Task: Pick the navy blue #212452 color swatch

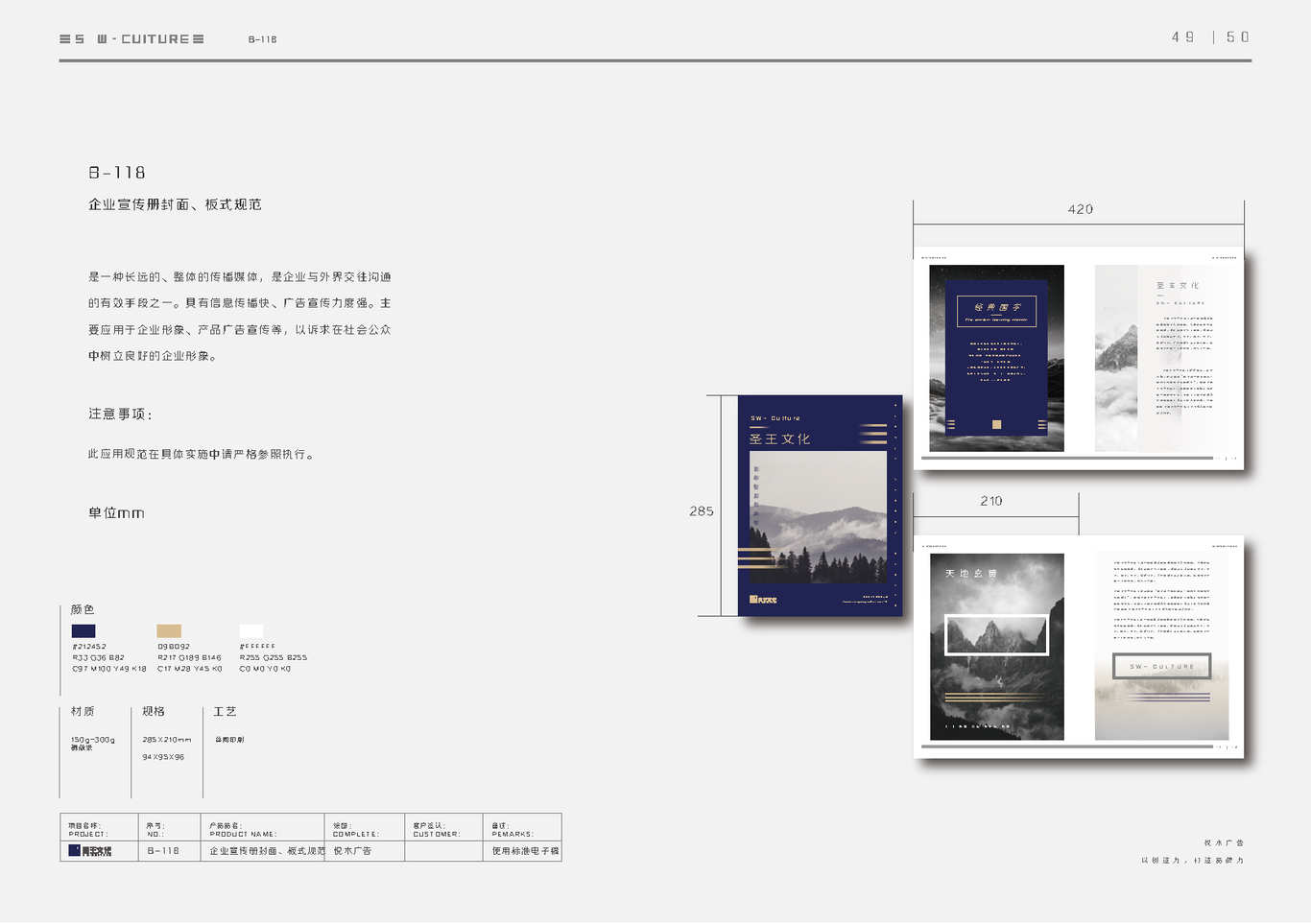Action: point(83,630)
